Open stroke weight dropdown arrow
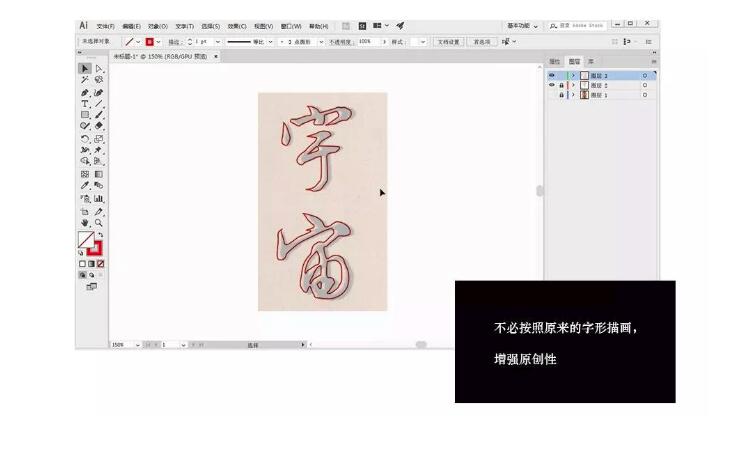The height and width of the screenshot is (464, 740). pos(218,42)
